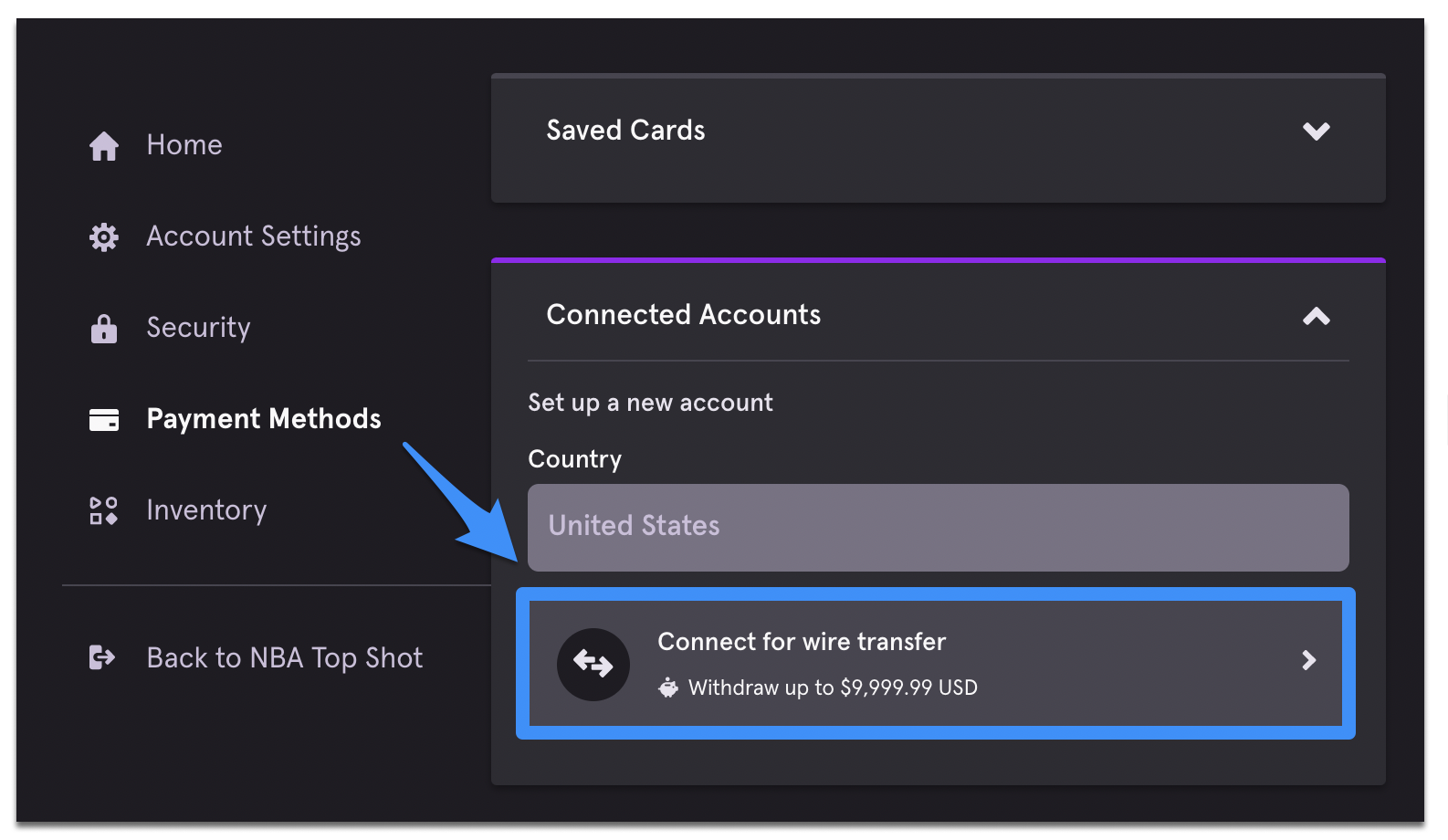Click the Home house icon
This screenshot has height=840, width=1448.
click(104, 146)
